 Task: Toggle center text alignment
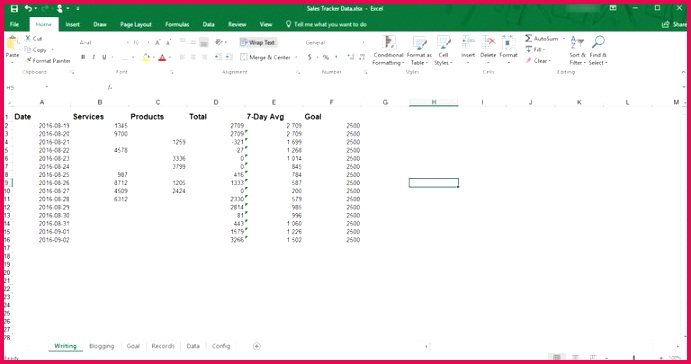point(193,57)
